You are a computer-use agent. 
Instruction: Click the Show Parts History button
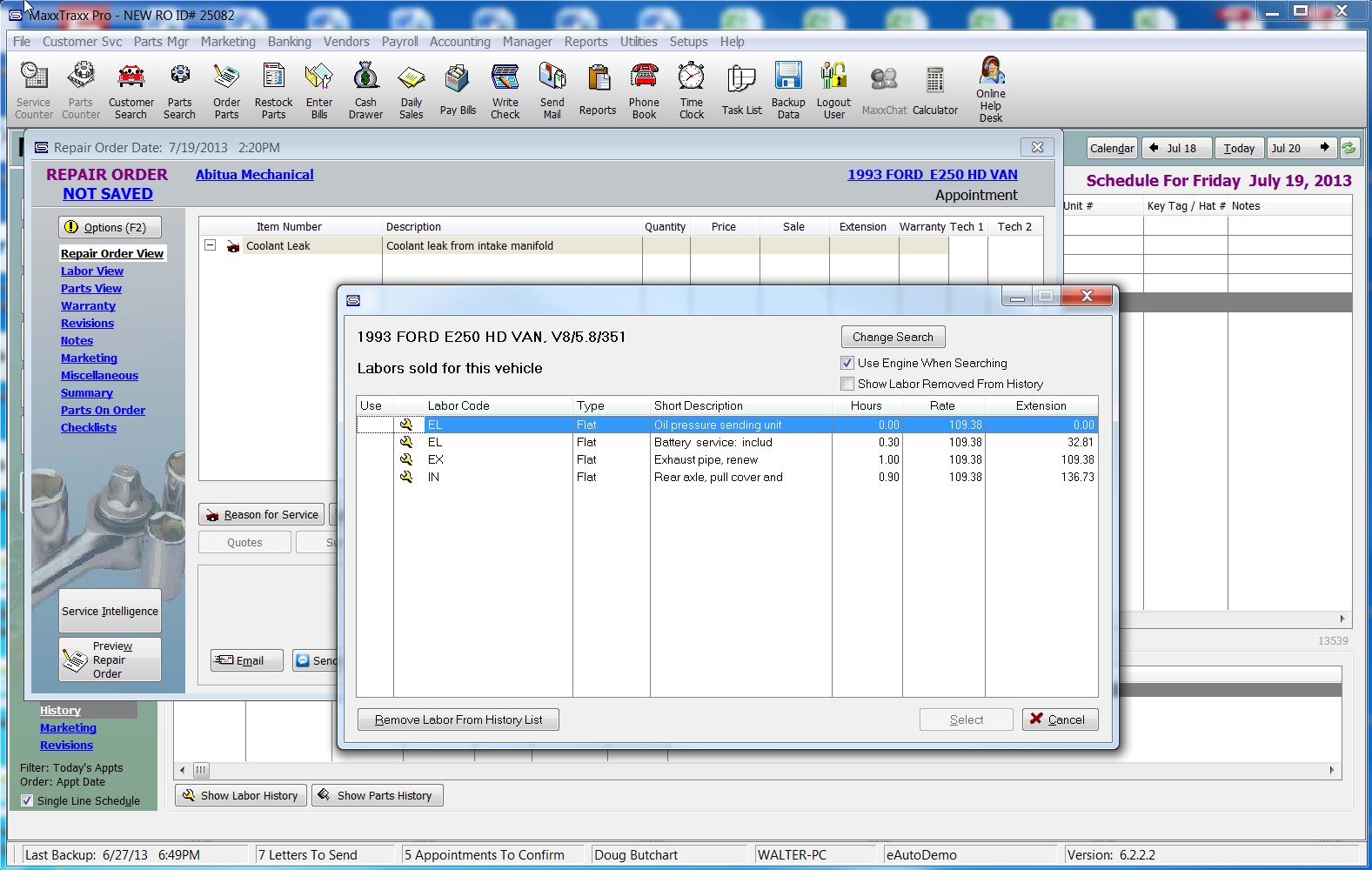click(378, 795)
